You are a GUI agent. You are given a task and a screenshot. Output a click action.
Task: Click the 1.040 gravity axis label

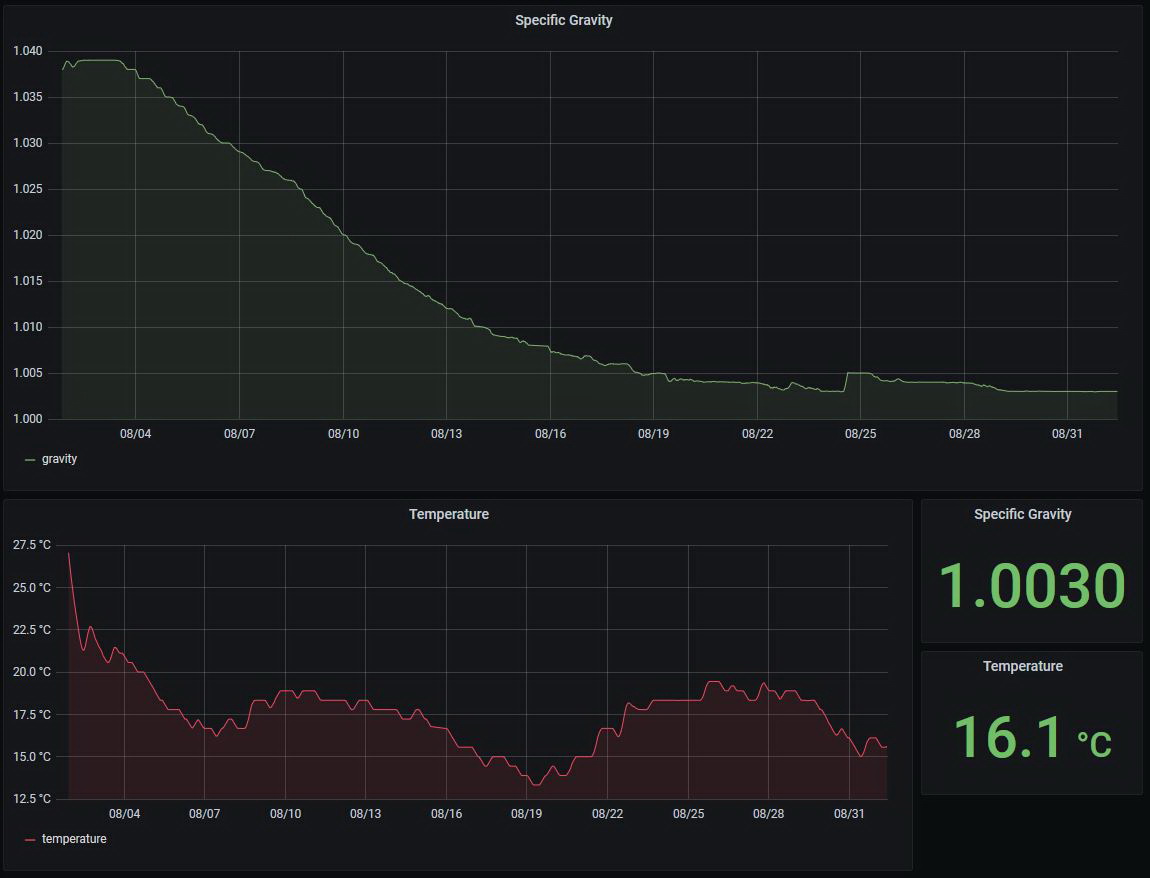tap(28, 51)
